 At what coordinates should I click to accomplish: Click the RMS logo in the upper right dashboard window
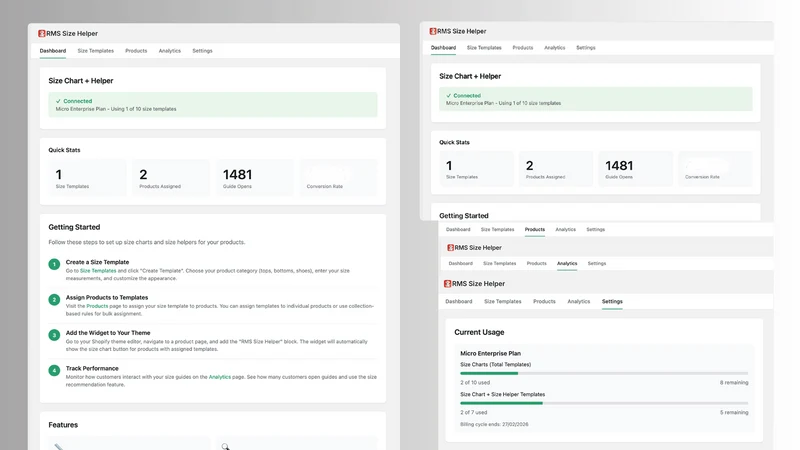(433, 31)
